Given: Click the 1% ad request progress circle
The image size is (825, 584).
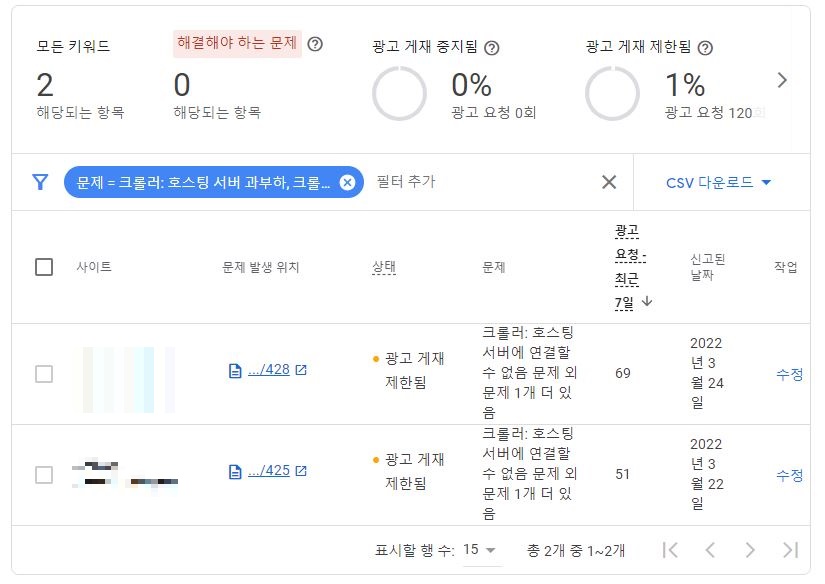Looking at the screenshot, I should 613,90.
